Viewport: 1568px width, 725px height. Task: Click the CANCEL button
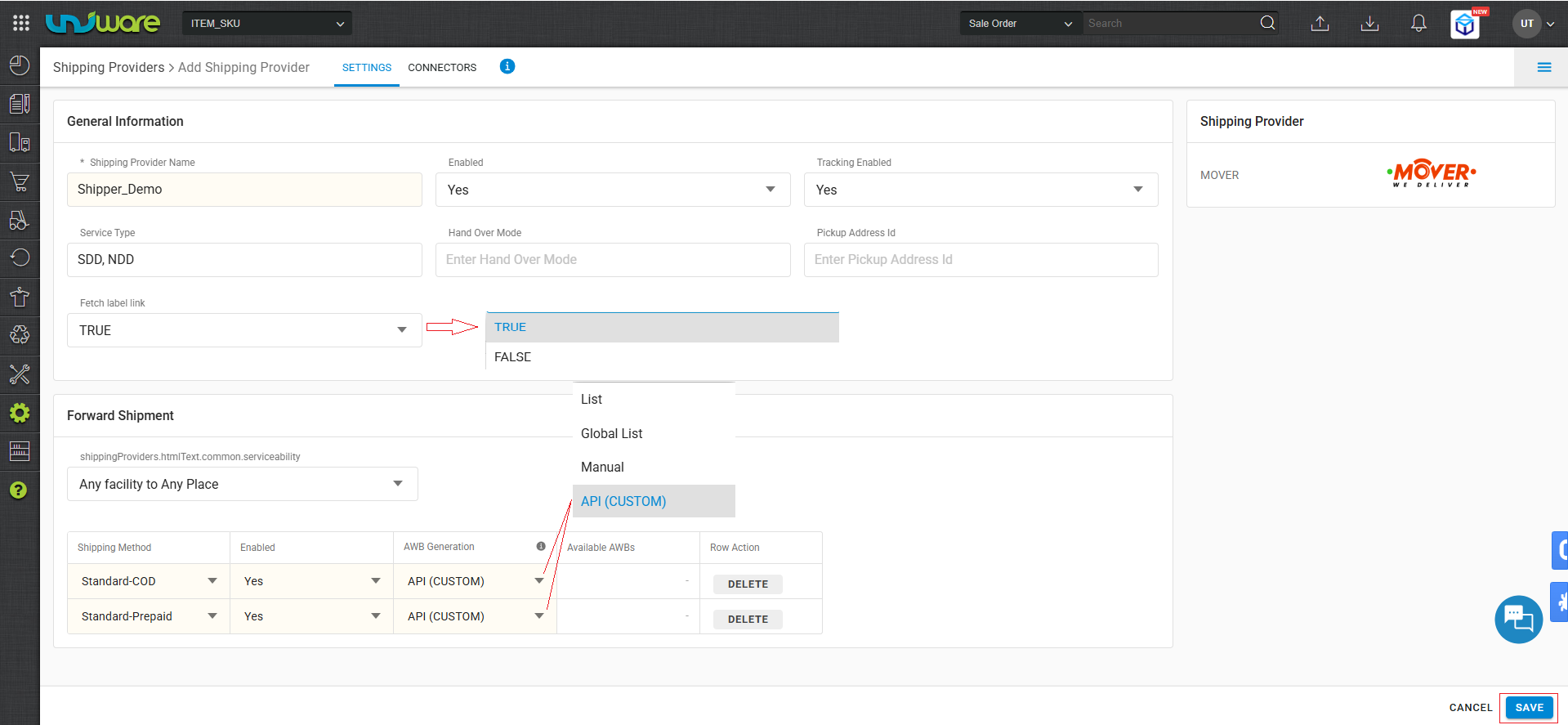pos(1471,708)
